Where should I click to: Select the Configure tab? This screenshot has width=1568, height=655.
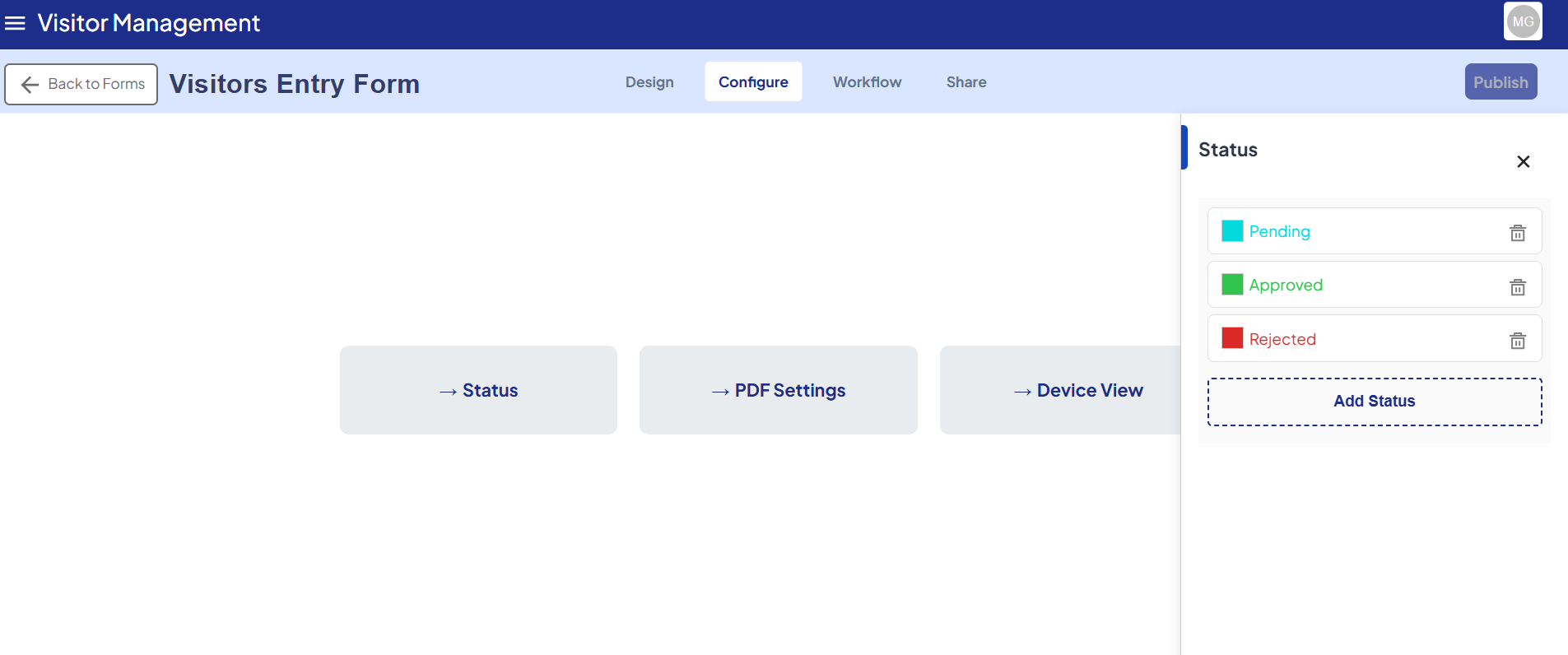click(x=753, y=82)
